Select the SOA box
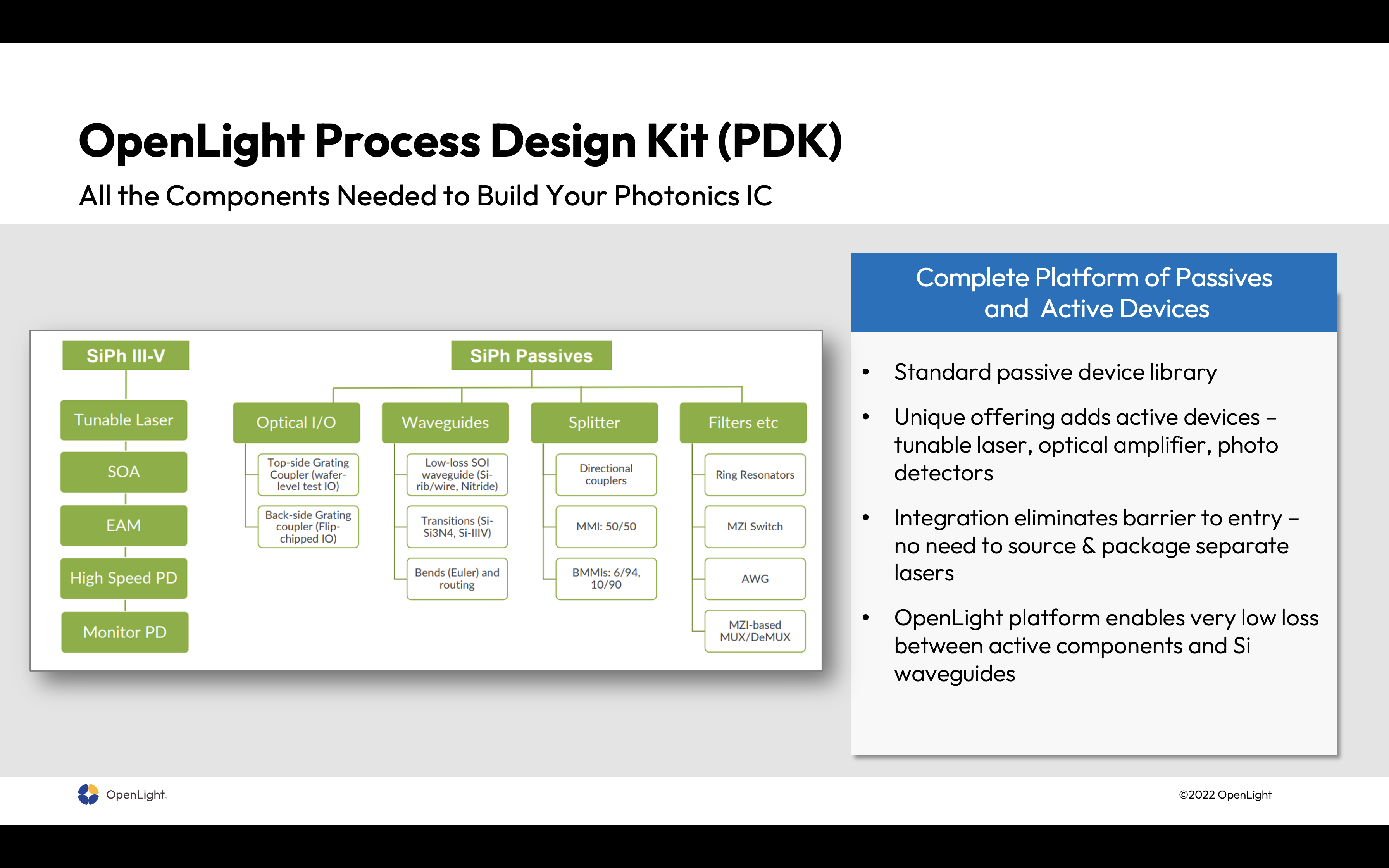The image size is (1389, 868). [x=124, y=472]
